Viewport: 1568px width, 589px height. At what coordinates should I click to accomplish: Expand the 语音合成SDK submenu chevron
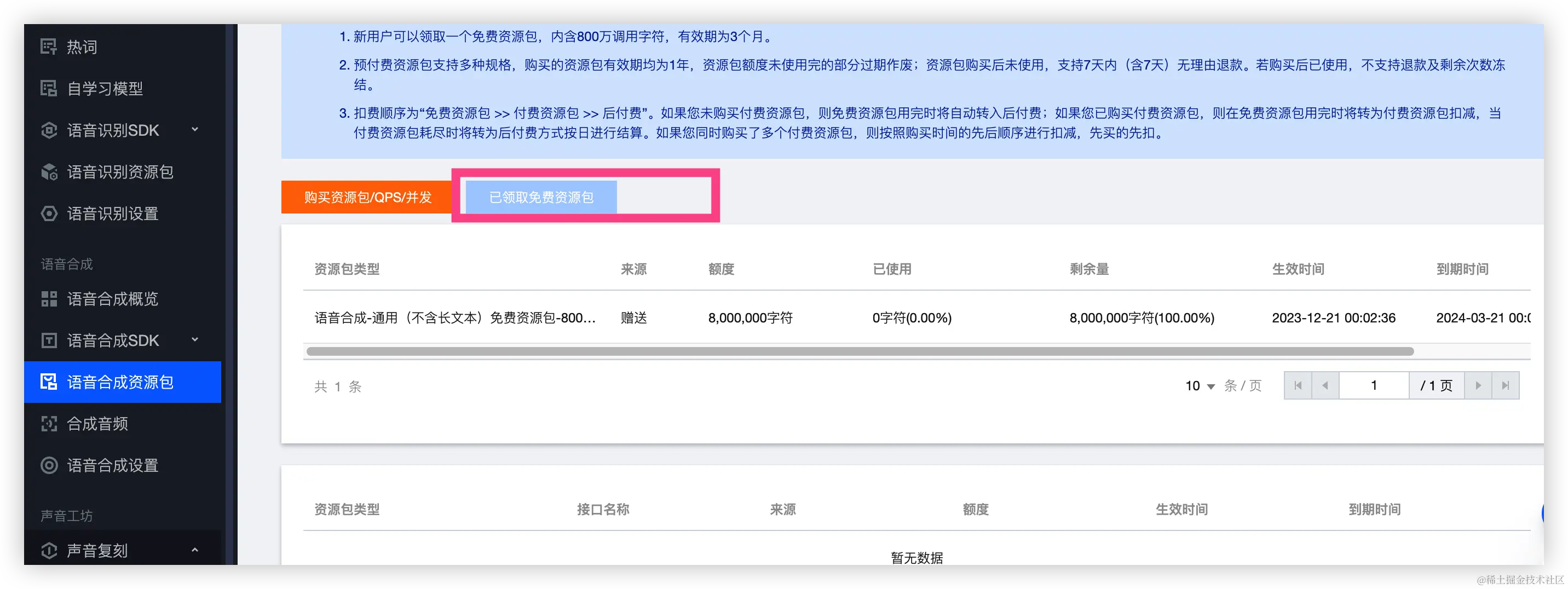point(195,339)
